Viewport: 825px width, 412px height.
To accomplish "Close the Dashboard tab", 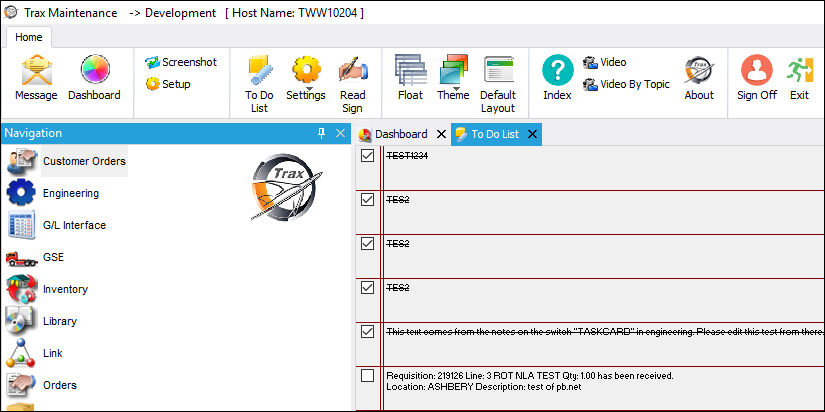I will (x=441, y=134).
